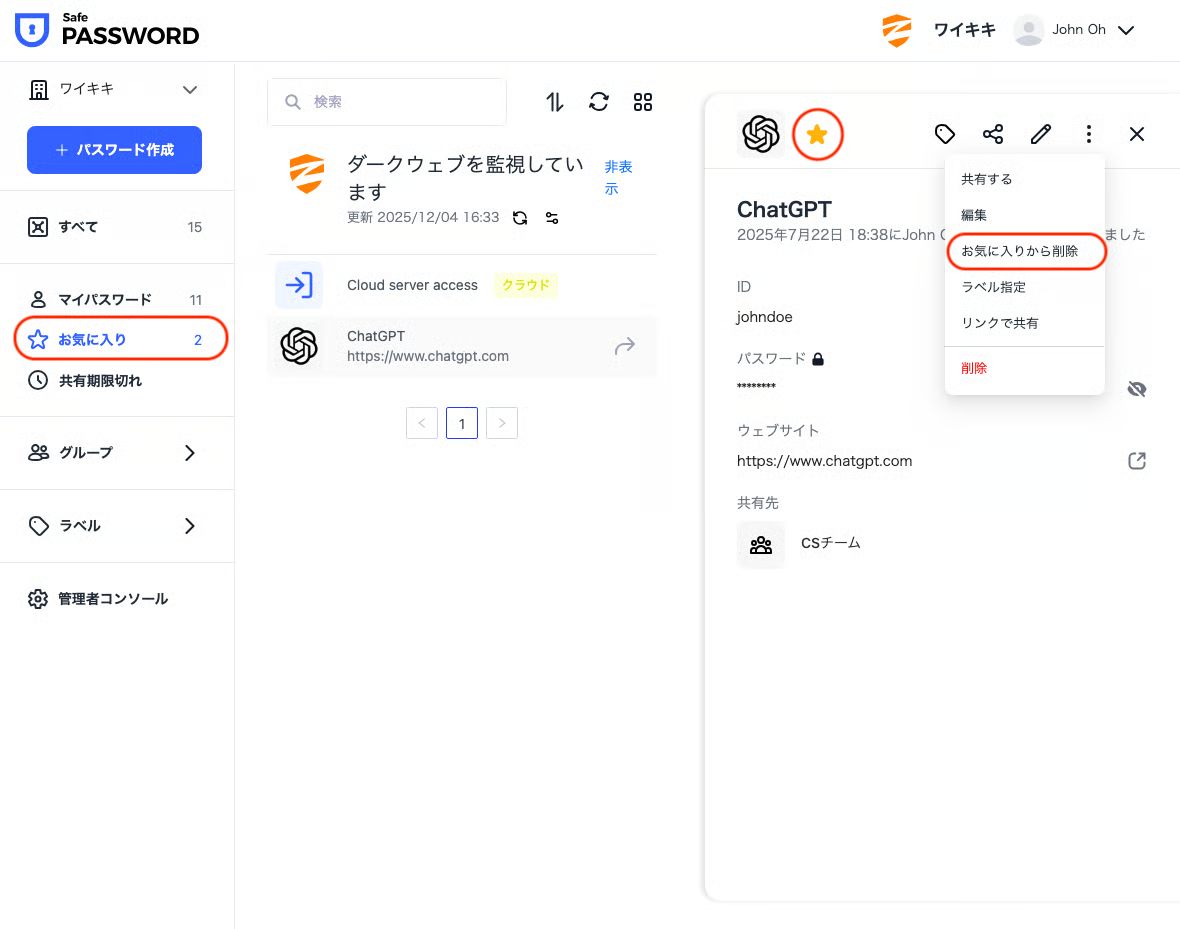Select the Cloud server access entry
This screenshot has height=929, width=1180.
tap(412, 285)
